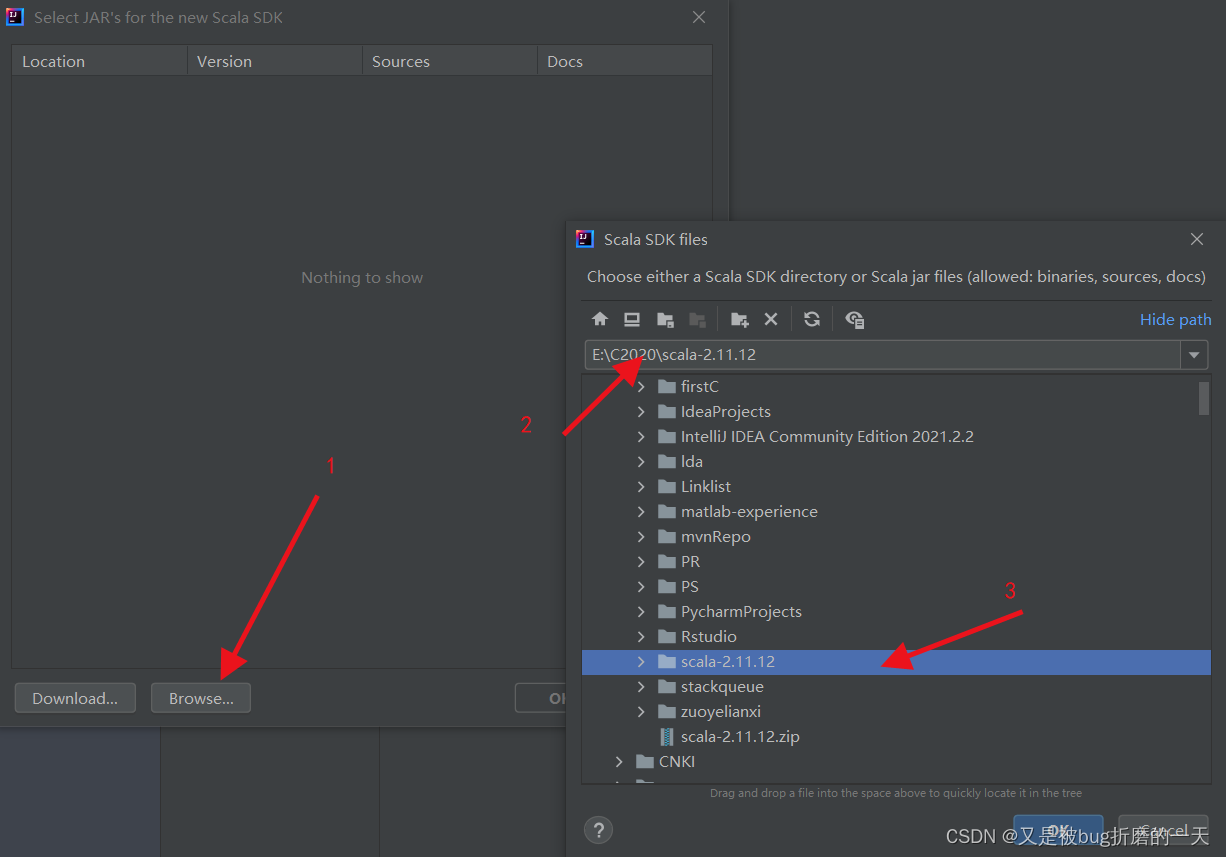Expand IntelliJ IDEA Community Edition 2021.2.2 folder
Image resolution: width=1226 pixels, height=857 pixels.
tap(641, 437)
